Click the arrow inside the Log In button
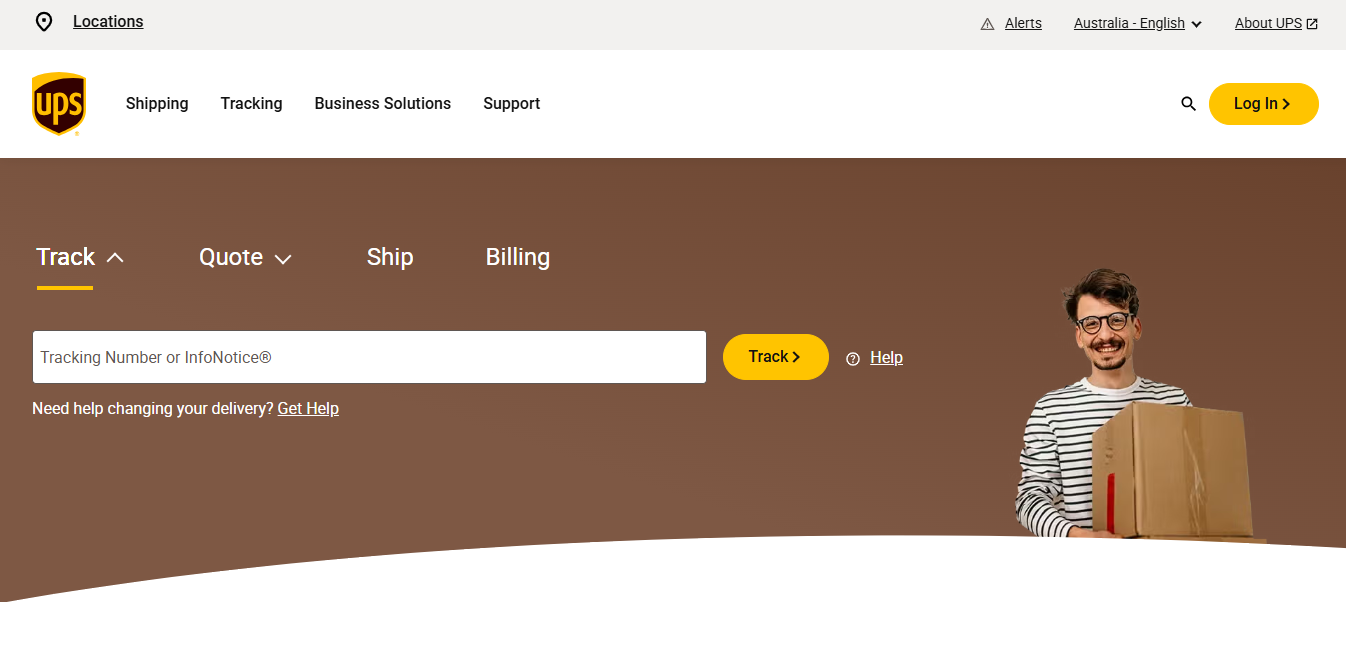Image resolution: width=1346 pixels, height=645 pixels. (x=1287, y=103)
